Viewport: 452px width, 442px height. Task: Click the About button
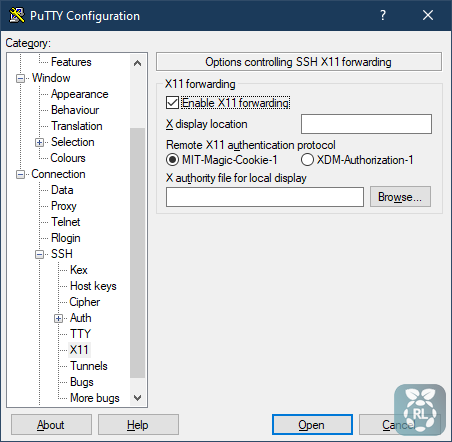coord(51,425)
